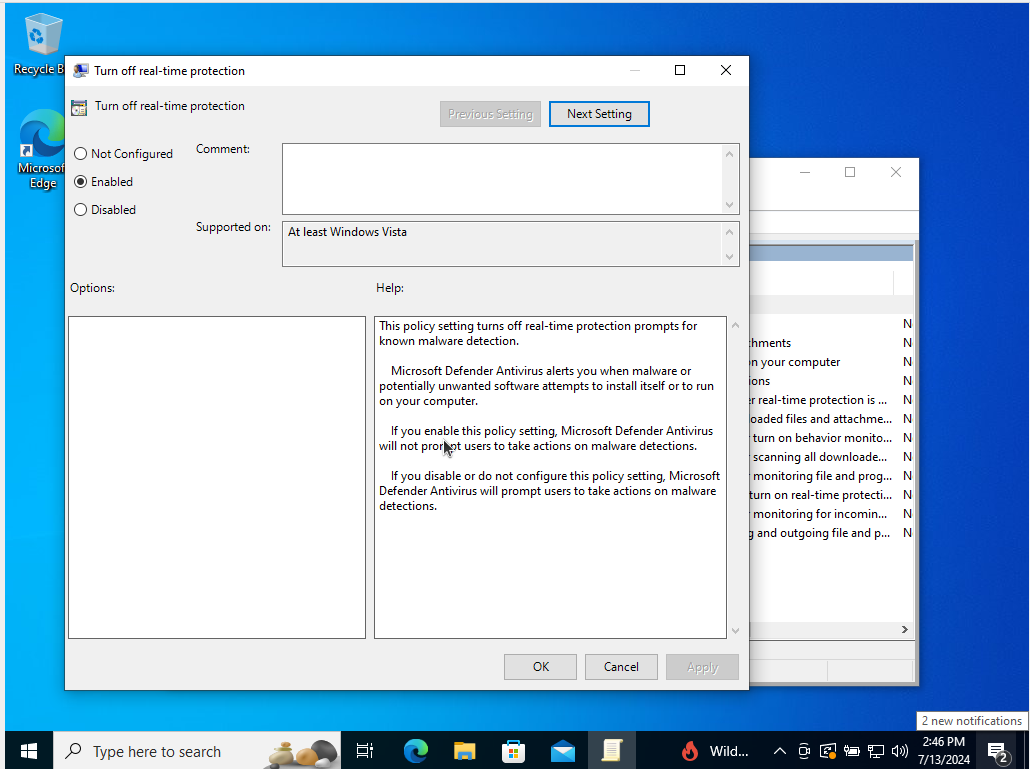Cancel the policy dialog

(621, 667)
